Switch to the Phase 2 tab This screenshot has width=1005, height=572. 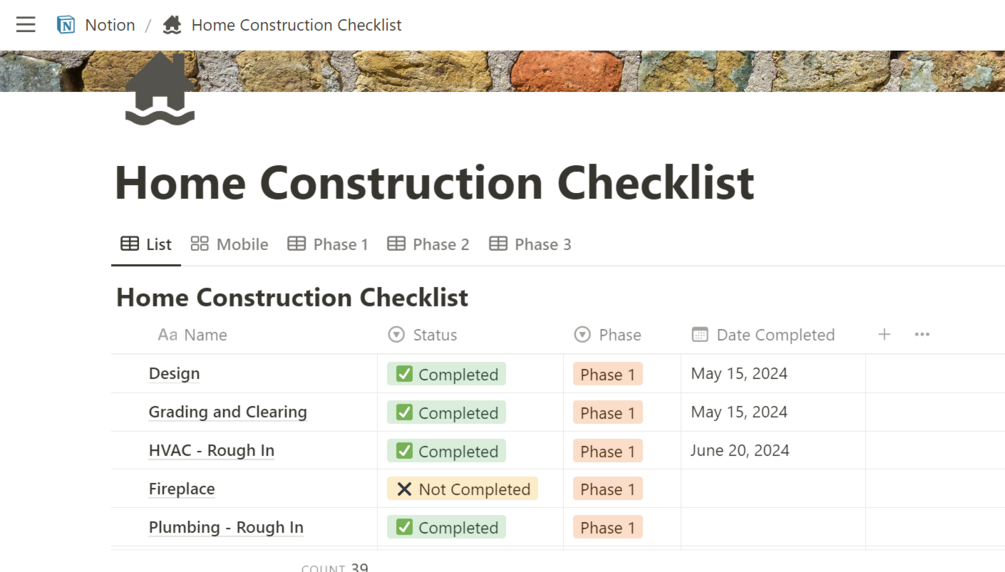[x=428, y=244]
